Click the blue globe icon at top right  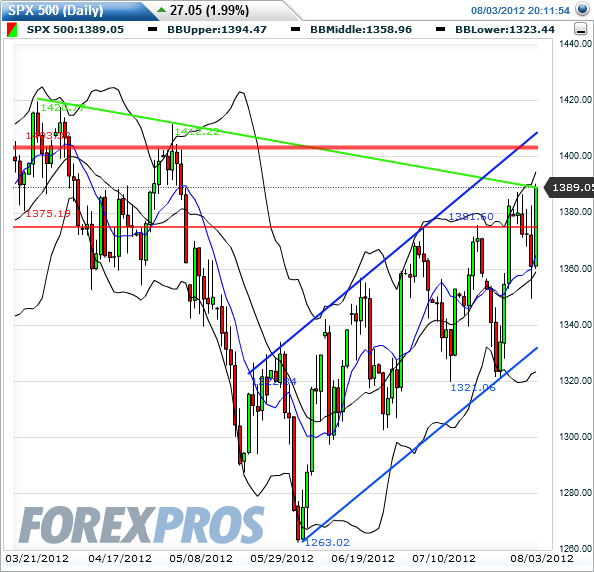(x=582, y=9)
